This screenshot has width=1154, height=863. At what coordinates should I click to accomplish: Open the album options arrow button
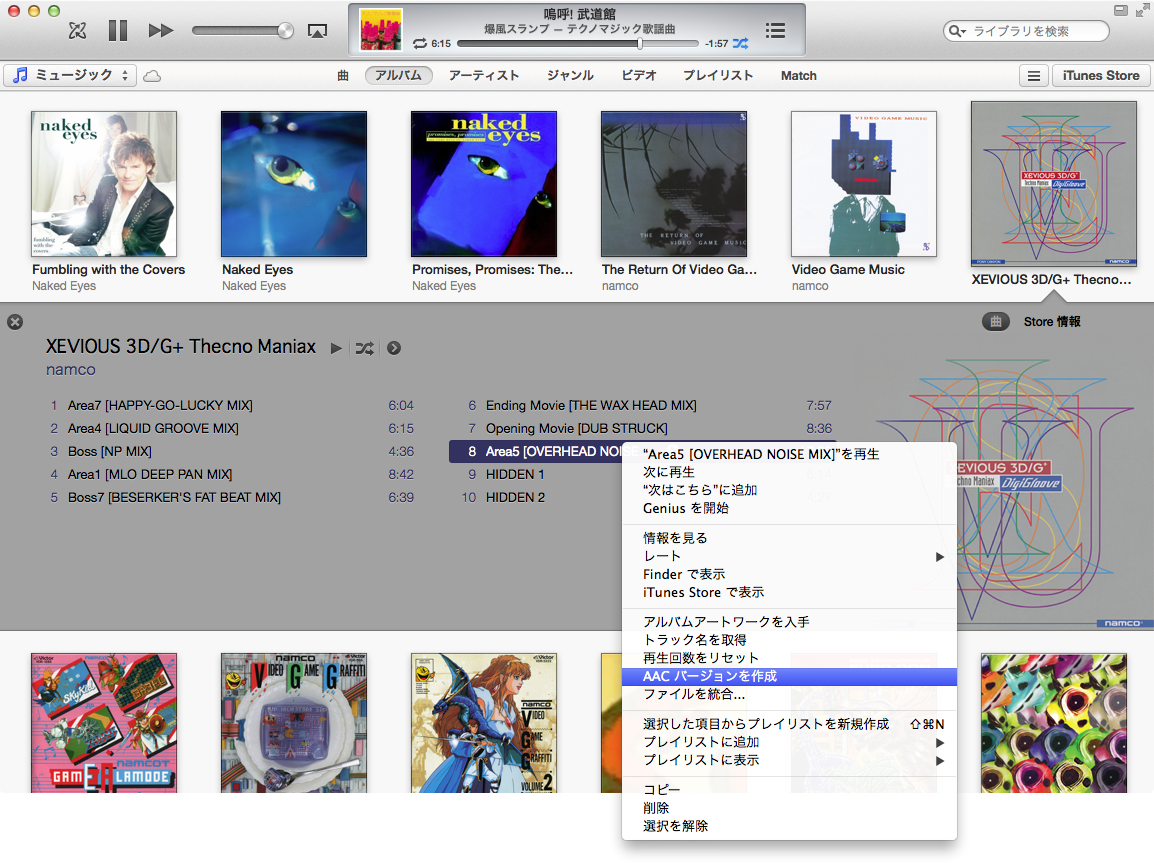pos(394,348)
